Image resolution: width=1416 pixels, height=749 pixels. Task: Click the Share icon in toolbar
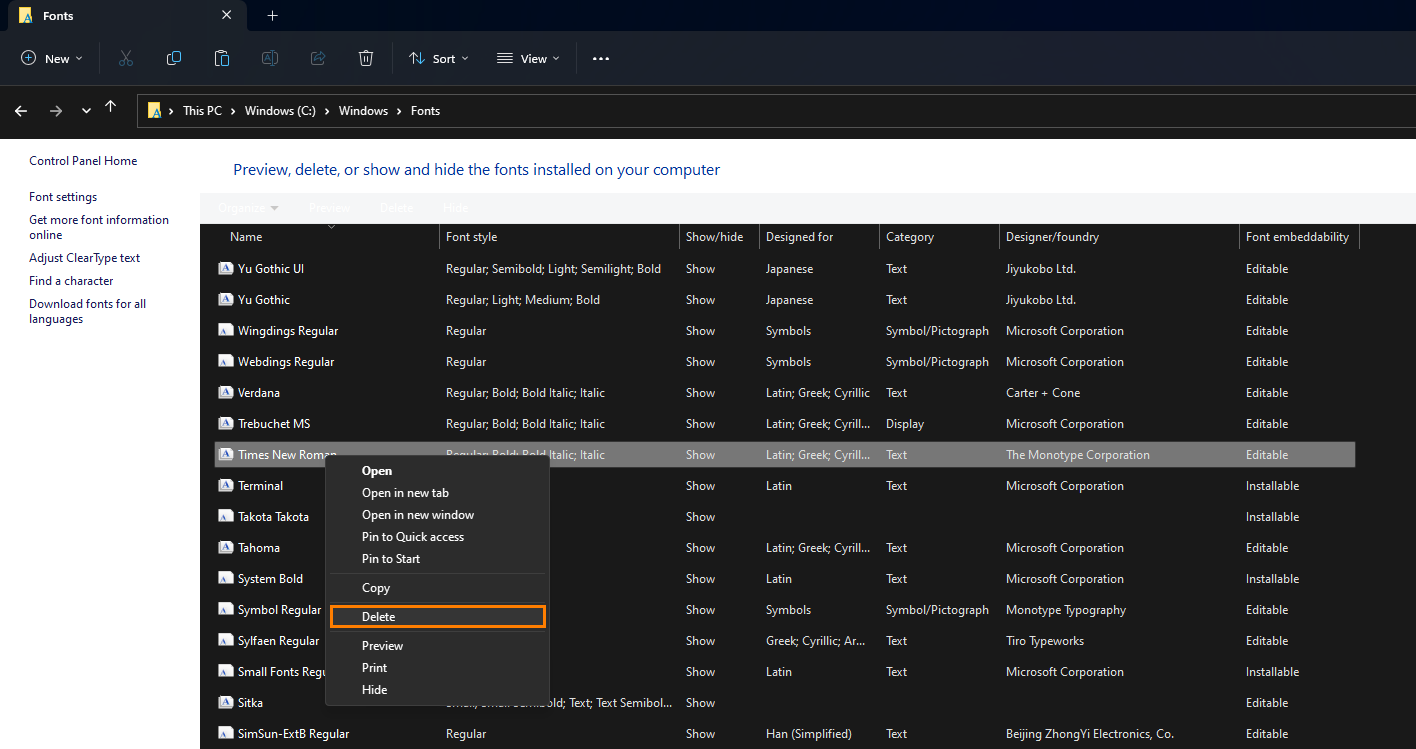[x=318, y=59]
